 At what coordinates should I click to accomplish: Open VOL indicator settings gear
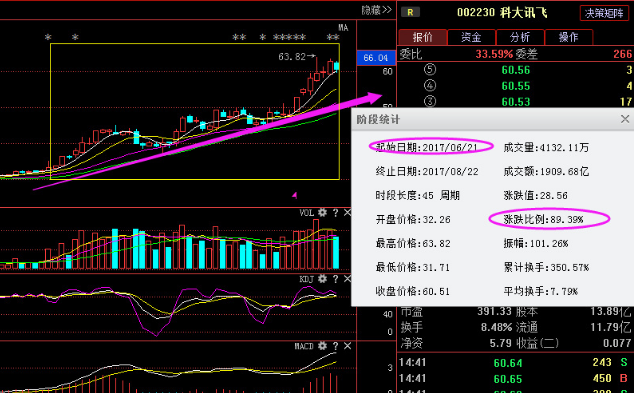pos(322,212)
